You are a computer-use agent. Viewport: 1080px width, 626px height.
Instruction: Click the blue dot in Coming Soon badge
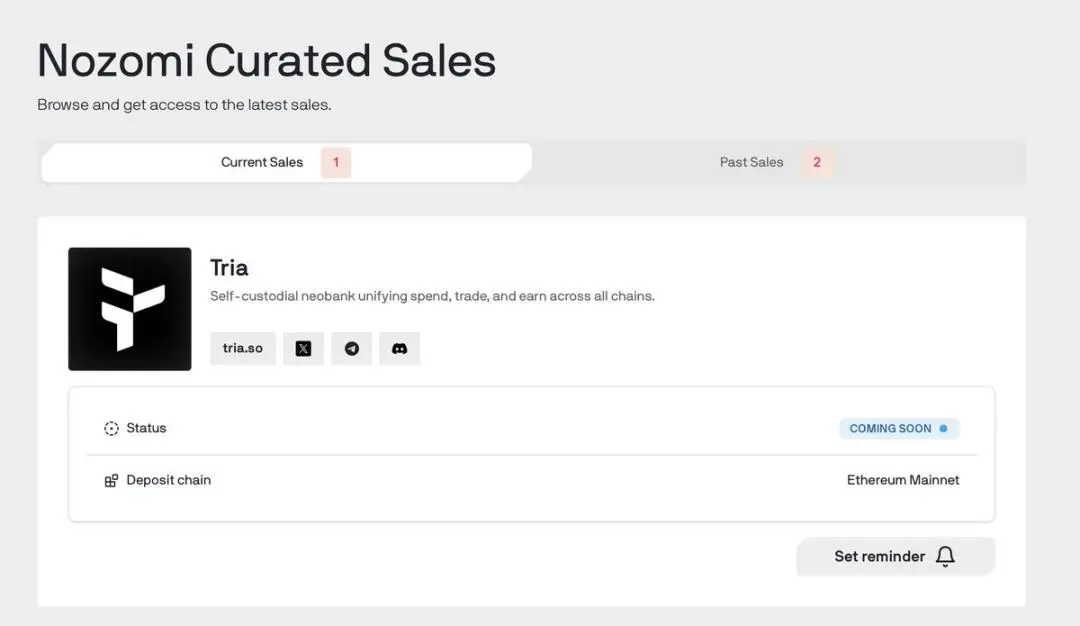coord(942,429)
